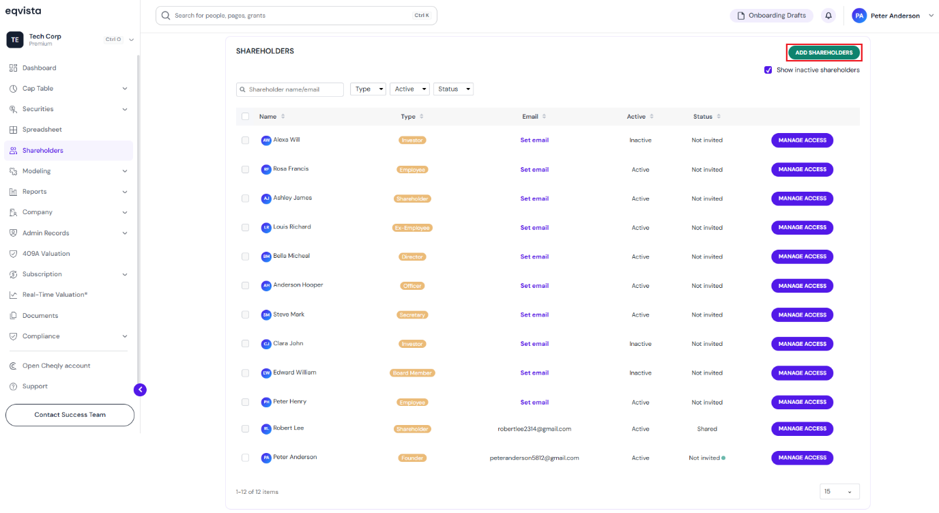Viewport: 939px width, 513px height.
Task: Expand the Cap Table menu chevron
Action: click(x=125, y=89)
